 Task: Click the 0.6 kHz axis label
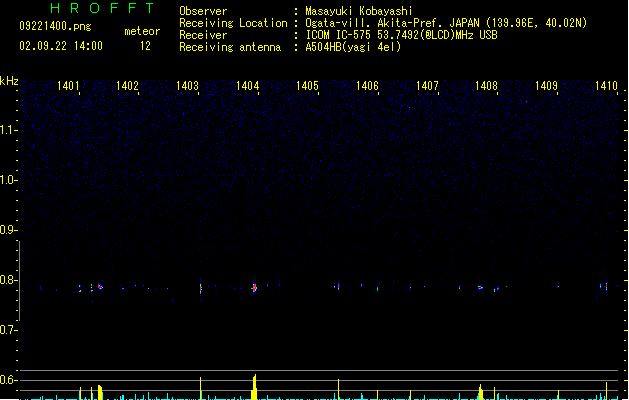8,380
